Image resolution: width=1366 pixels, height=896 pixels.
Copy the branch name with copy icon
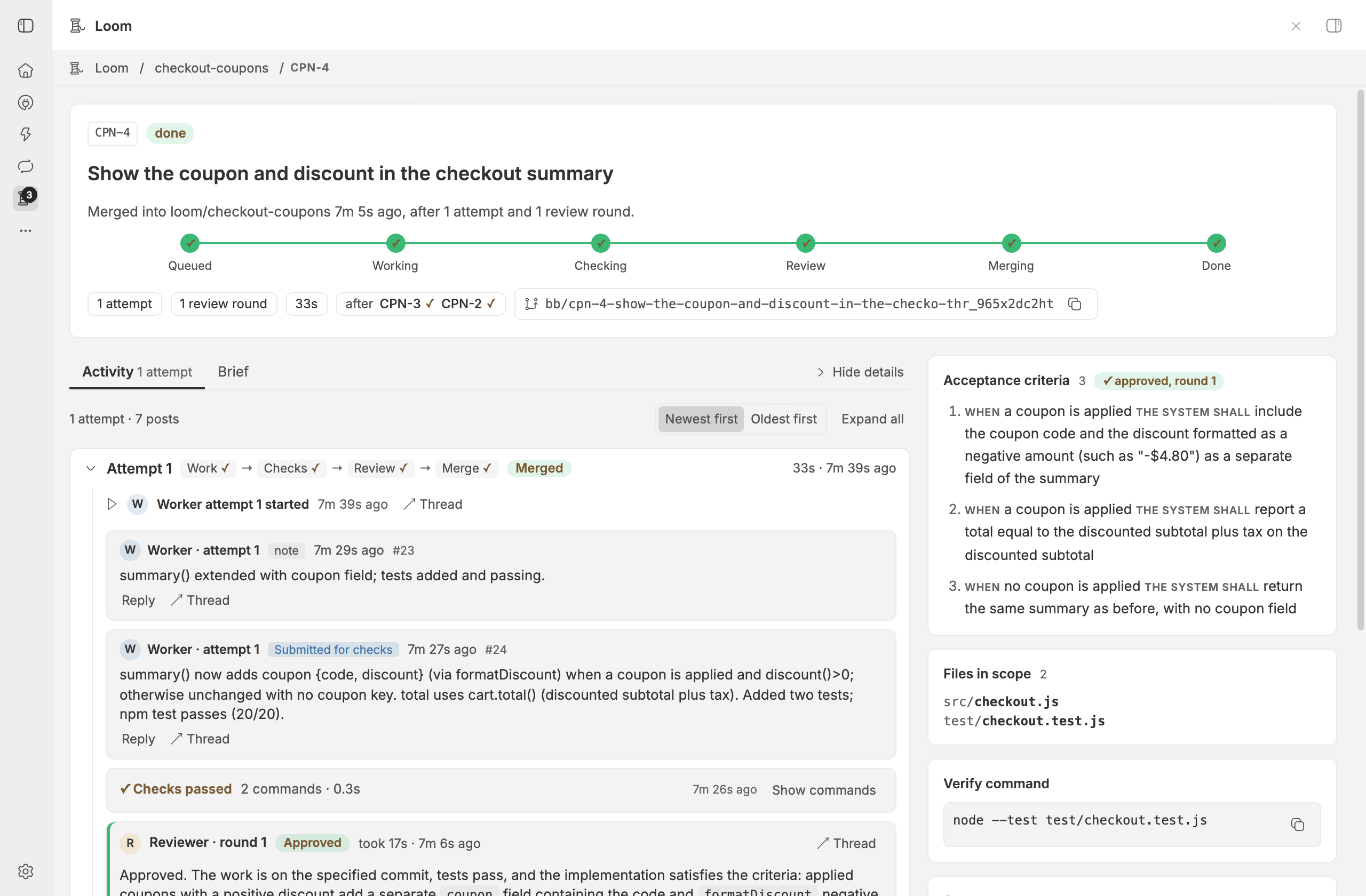(1075, 304)
